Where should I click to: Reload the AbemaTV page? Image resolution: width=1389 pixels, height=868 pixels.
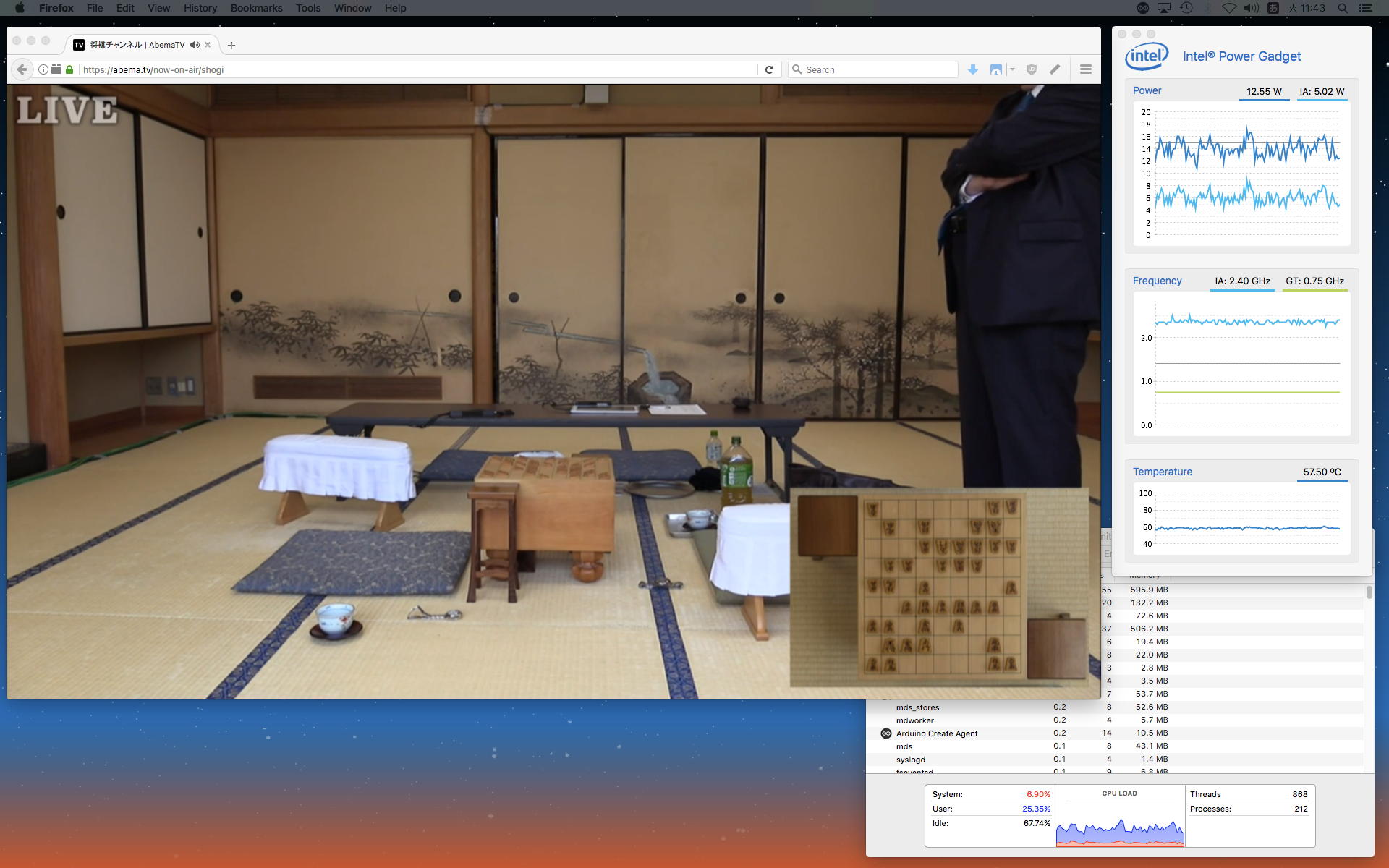pyautogui.click(x=769, y=69)
